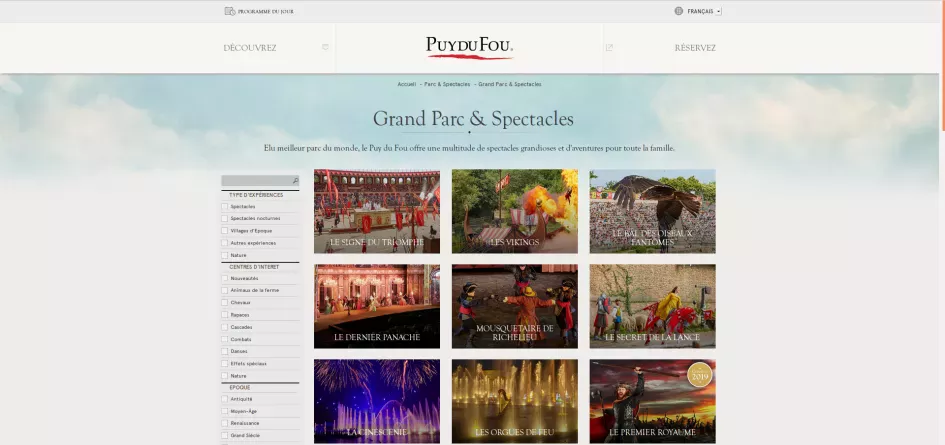Tick the Rapaces checkbox

(225, 315)
